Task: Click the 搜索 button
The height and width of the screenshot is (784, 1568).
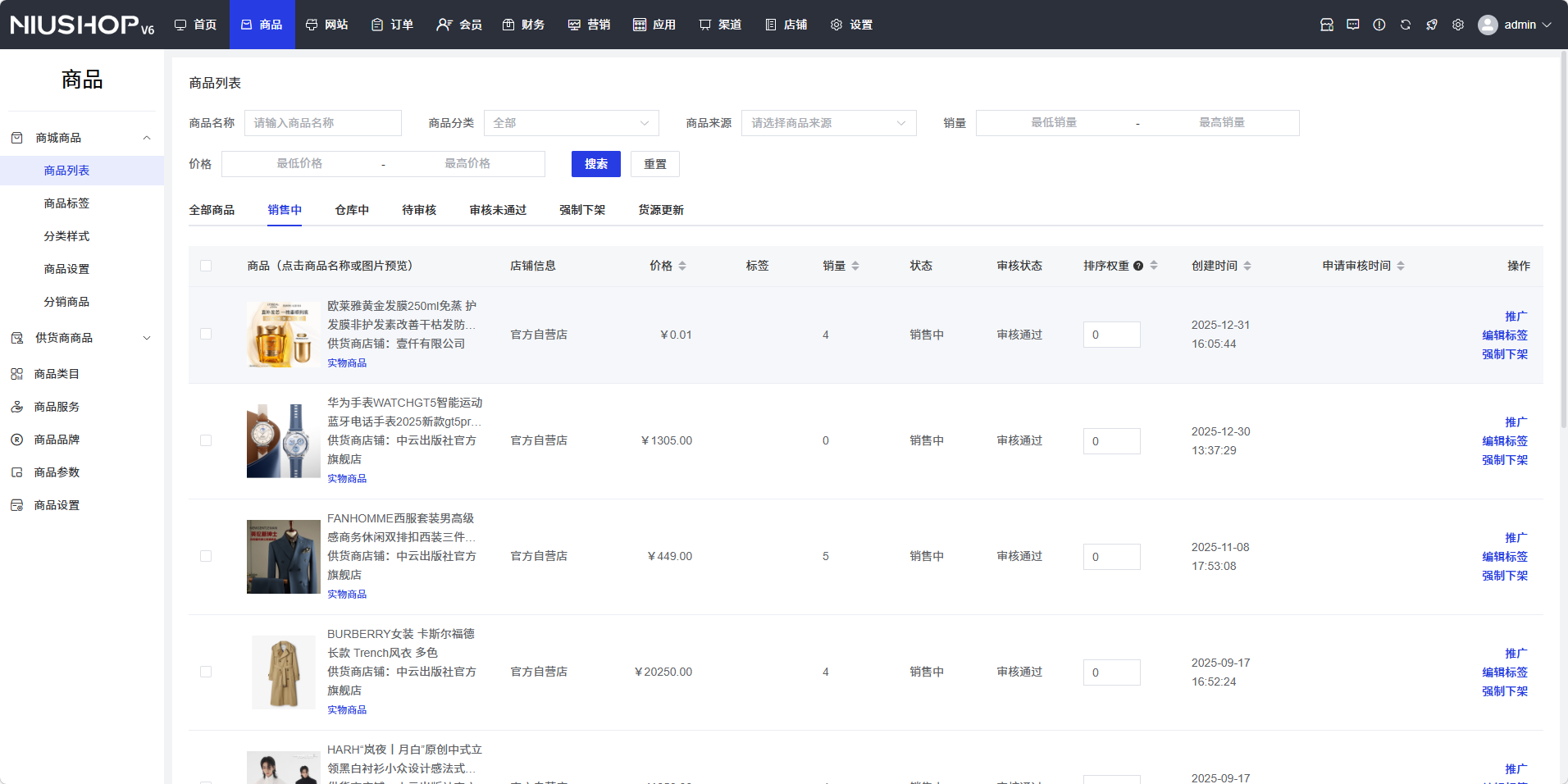Action: (595, 164)
